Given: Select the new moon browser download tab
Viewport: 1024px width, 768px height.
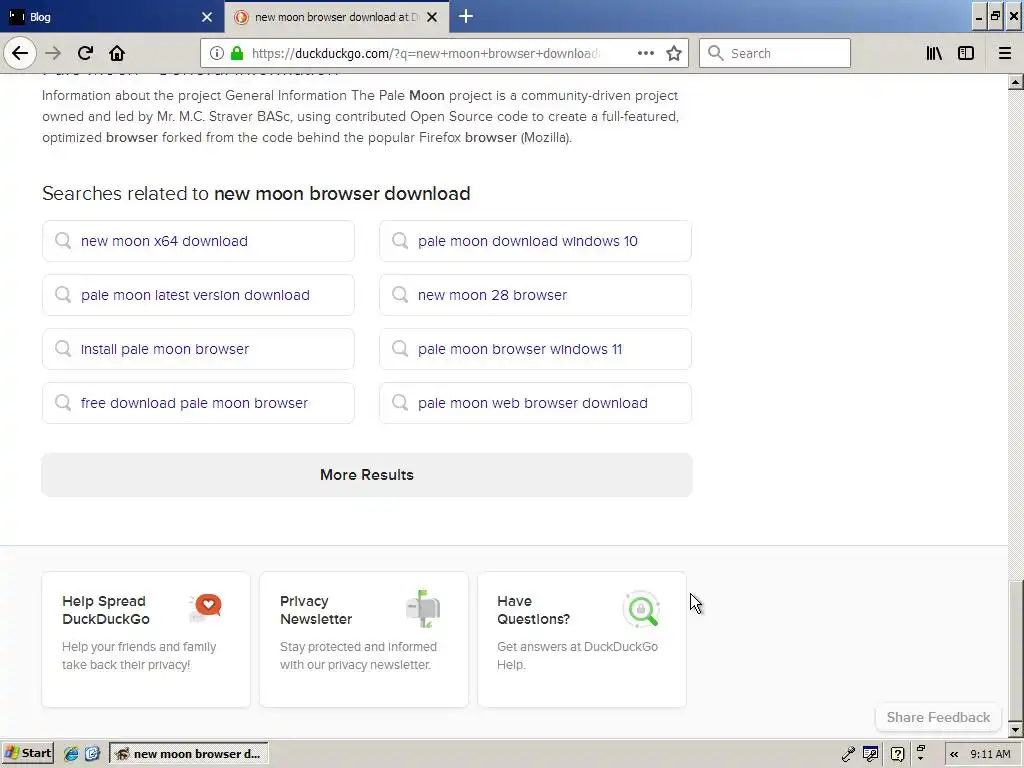Looking at the screenshot, I should pos(336,16).
